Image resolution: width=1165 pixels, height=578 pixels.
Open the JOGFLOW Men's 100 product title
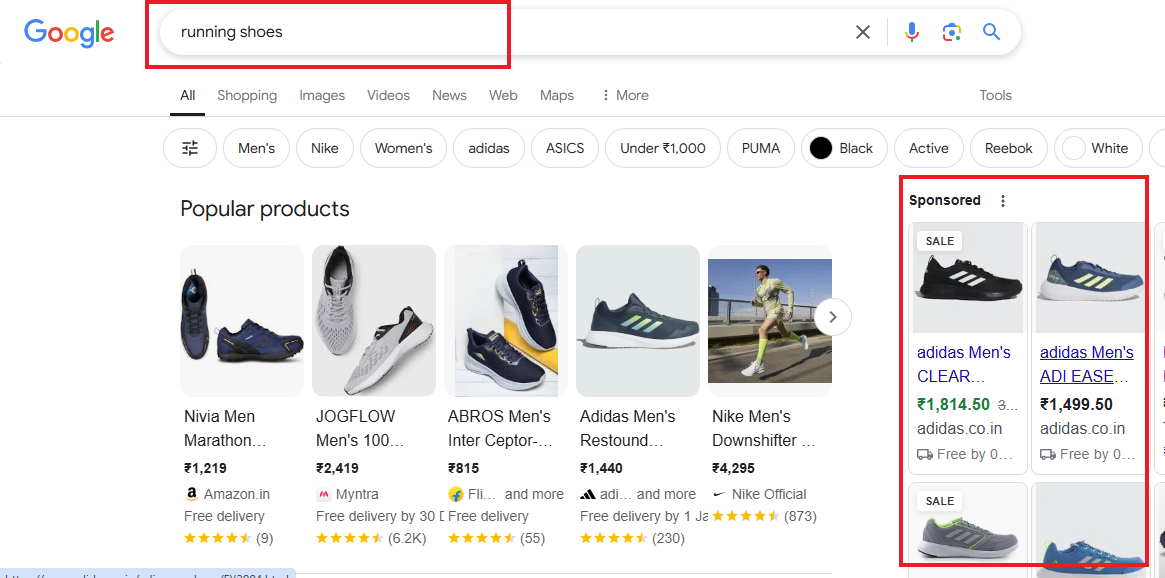360,428
